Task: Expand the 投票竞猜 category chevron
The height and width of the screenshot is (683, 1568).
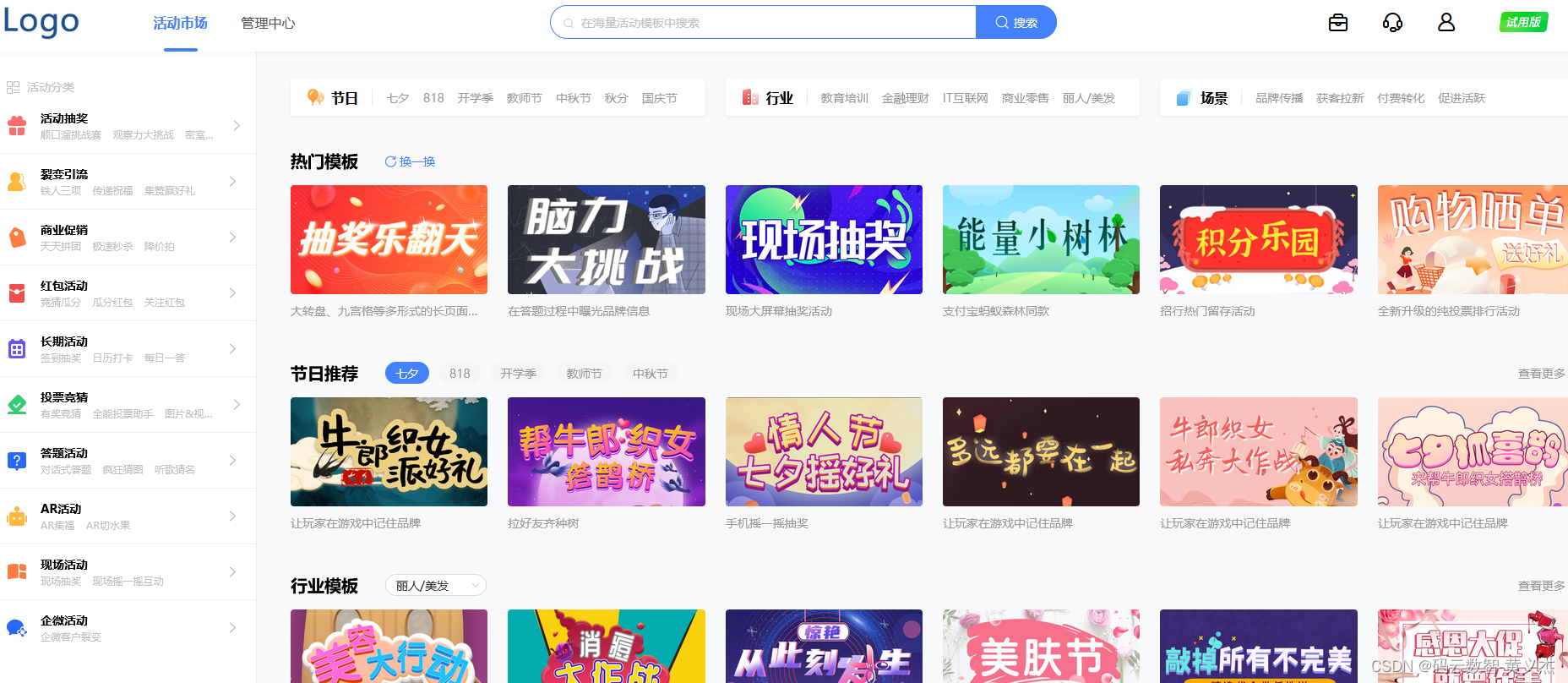Action: (x=237, y=405)
